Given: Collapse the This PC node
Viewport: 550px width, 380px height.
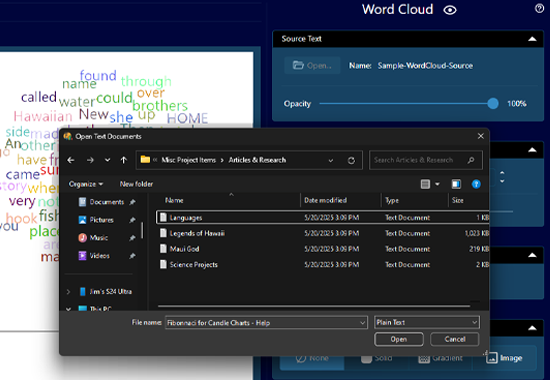Looking at the screenshot, I should 68,309.
